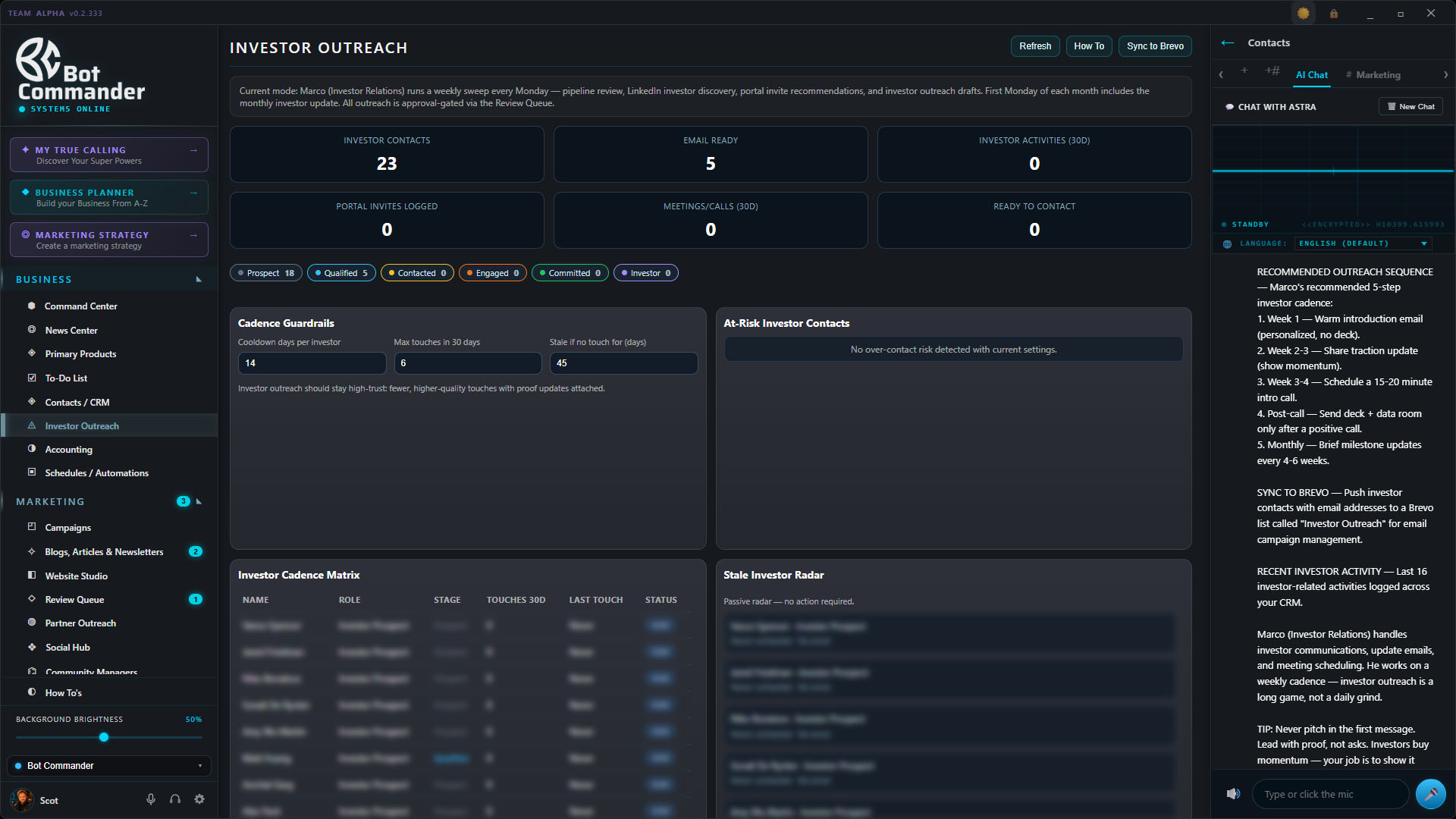Click the Social Hub icon

tap(32, 647)
